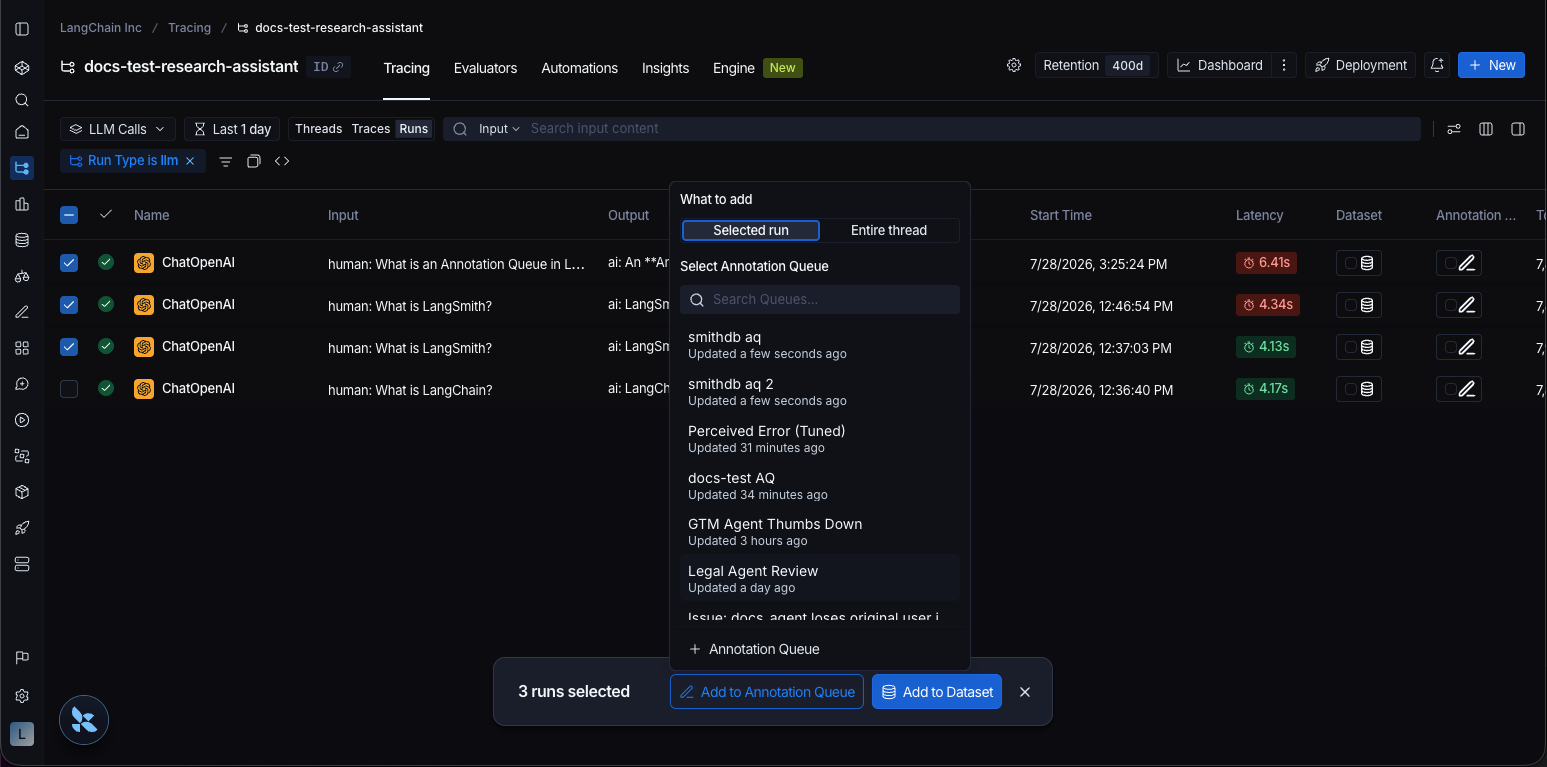Open the sidebar rocket deployments icon
This screenshot has height=767, width=1547.
tap(22, 528)
